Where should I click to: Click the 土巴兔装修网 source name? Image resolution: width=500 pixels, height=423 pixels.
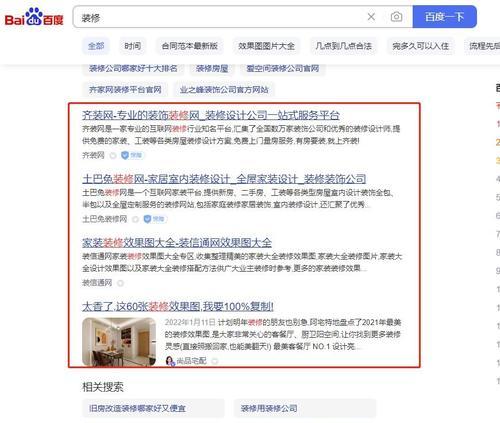tap(105, 219)
